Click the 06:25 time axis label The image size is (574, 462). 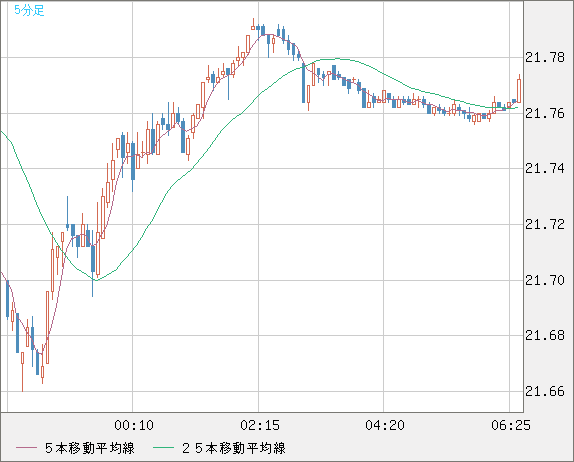[511, 425]
